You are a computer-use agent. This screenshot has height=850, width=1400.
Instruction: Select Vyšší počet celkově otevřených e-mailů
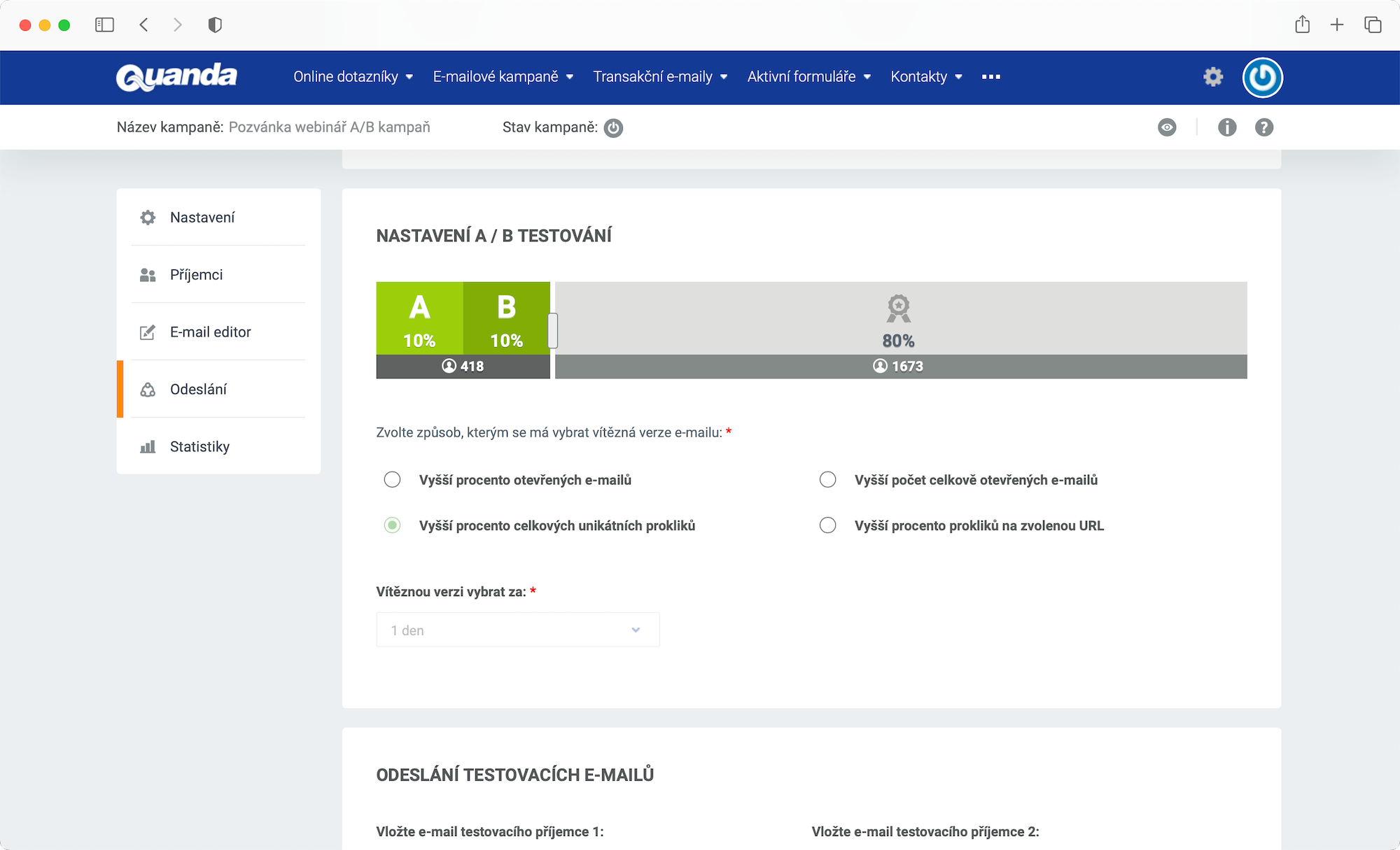[828, 480]
